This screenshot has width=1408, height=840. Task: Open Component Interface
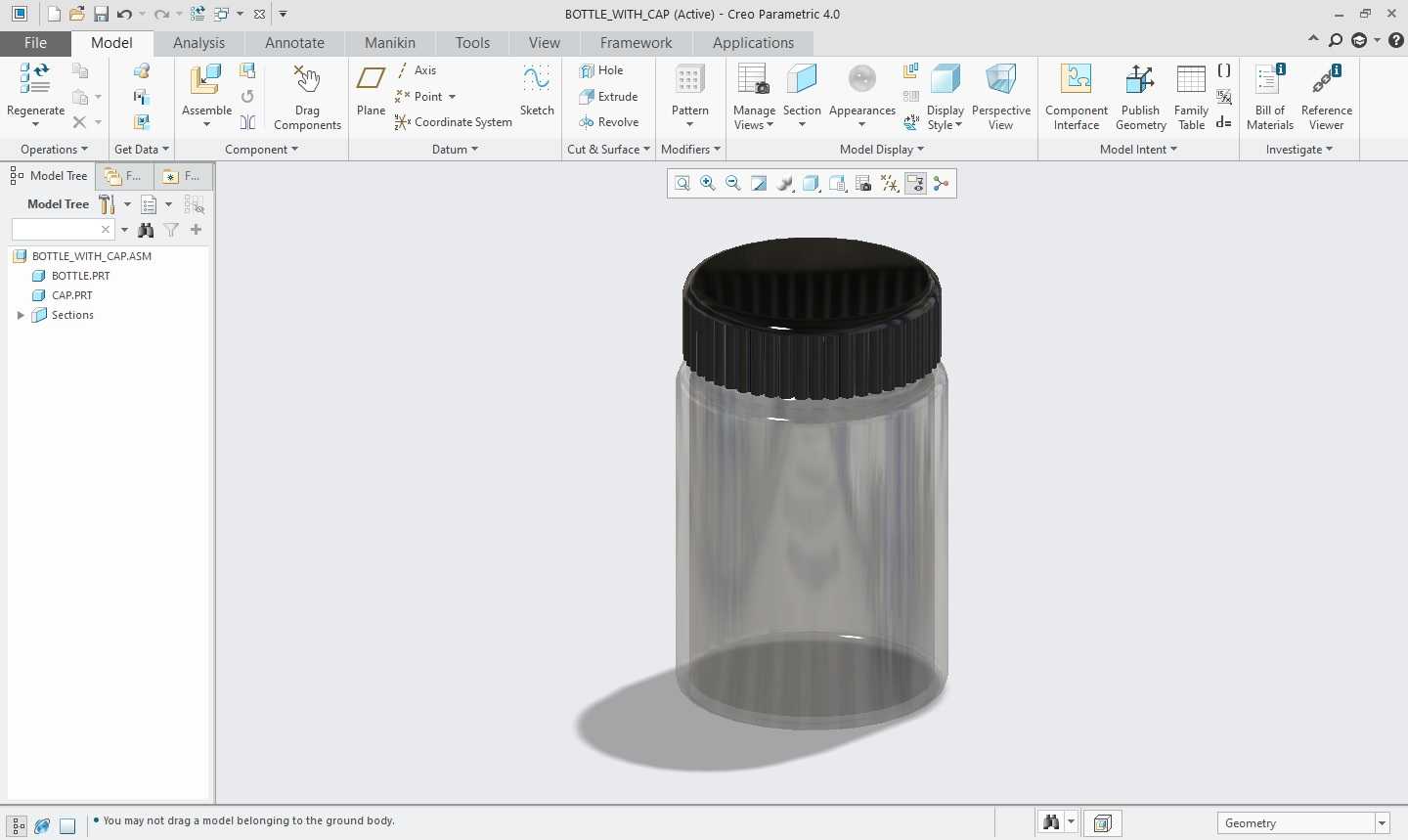(1077, 97)
